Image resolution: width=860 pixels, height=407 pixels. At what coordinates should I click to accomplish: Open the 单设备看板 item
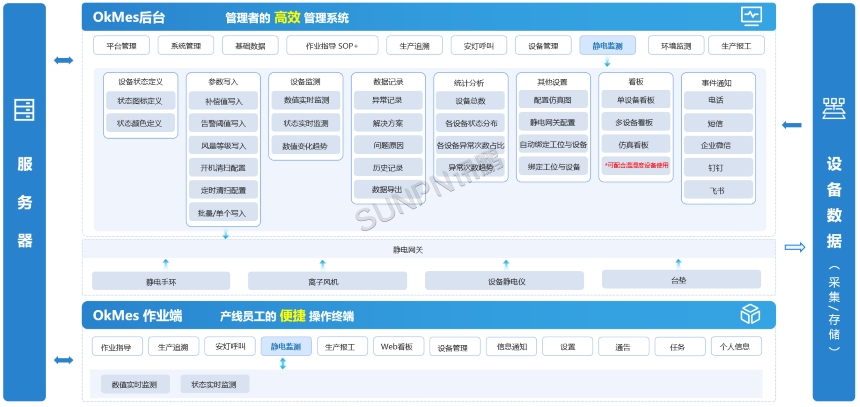coord(636,99)
